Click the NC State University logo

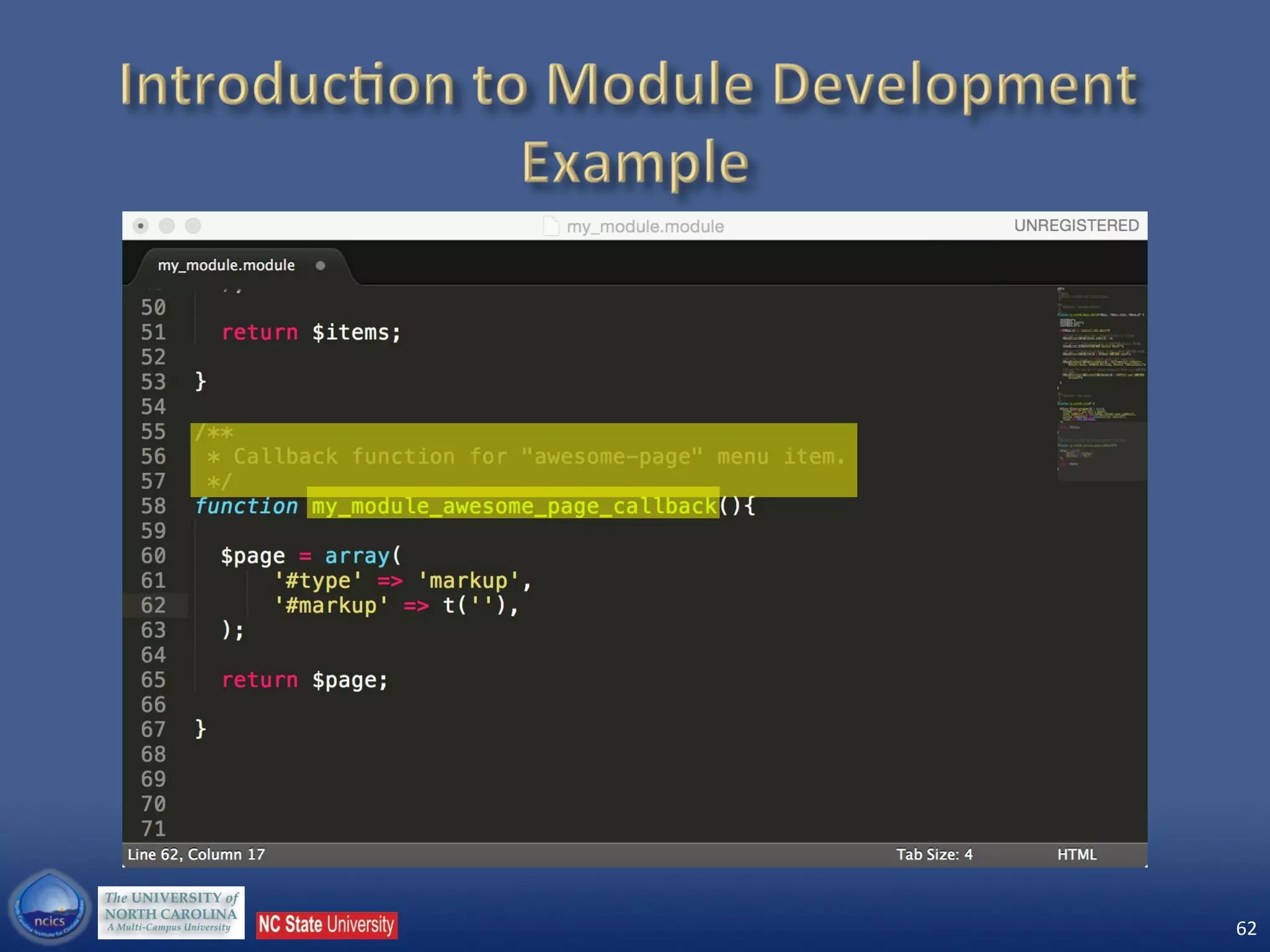(x=326, y=925)
